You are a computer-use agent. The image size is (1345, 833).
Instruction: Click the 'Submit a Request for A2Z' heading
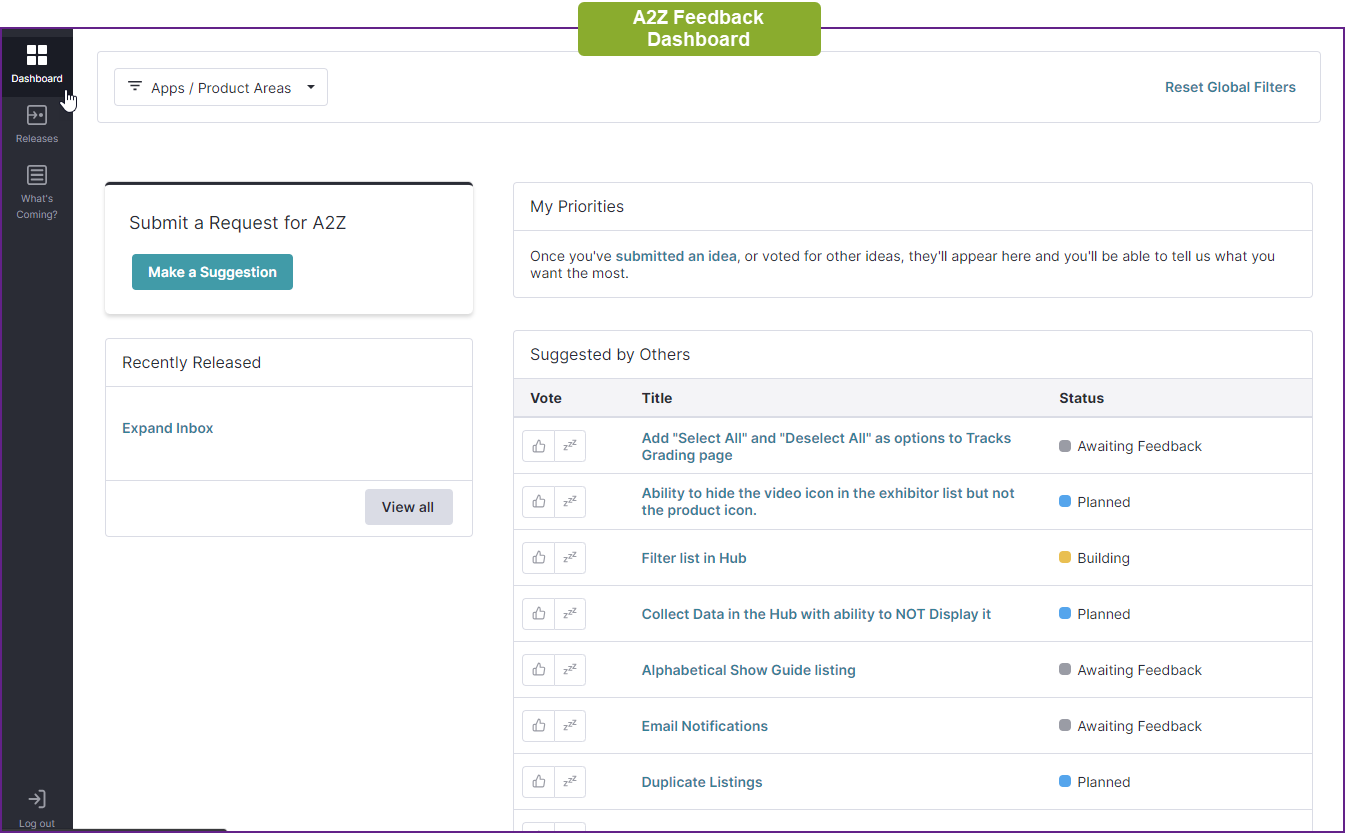[x=237, y=223]
